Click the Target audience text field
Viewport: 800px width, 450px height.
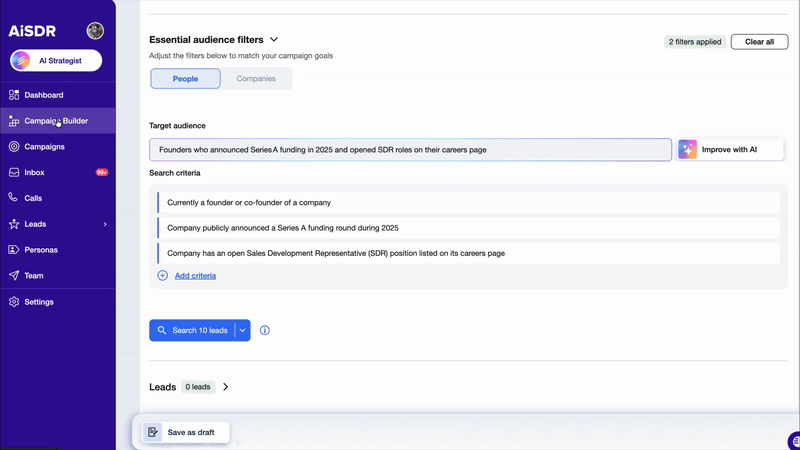click(x=410, y=150)
